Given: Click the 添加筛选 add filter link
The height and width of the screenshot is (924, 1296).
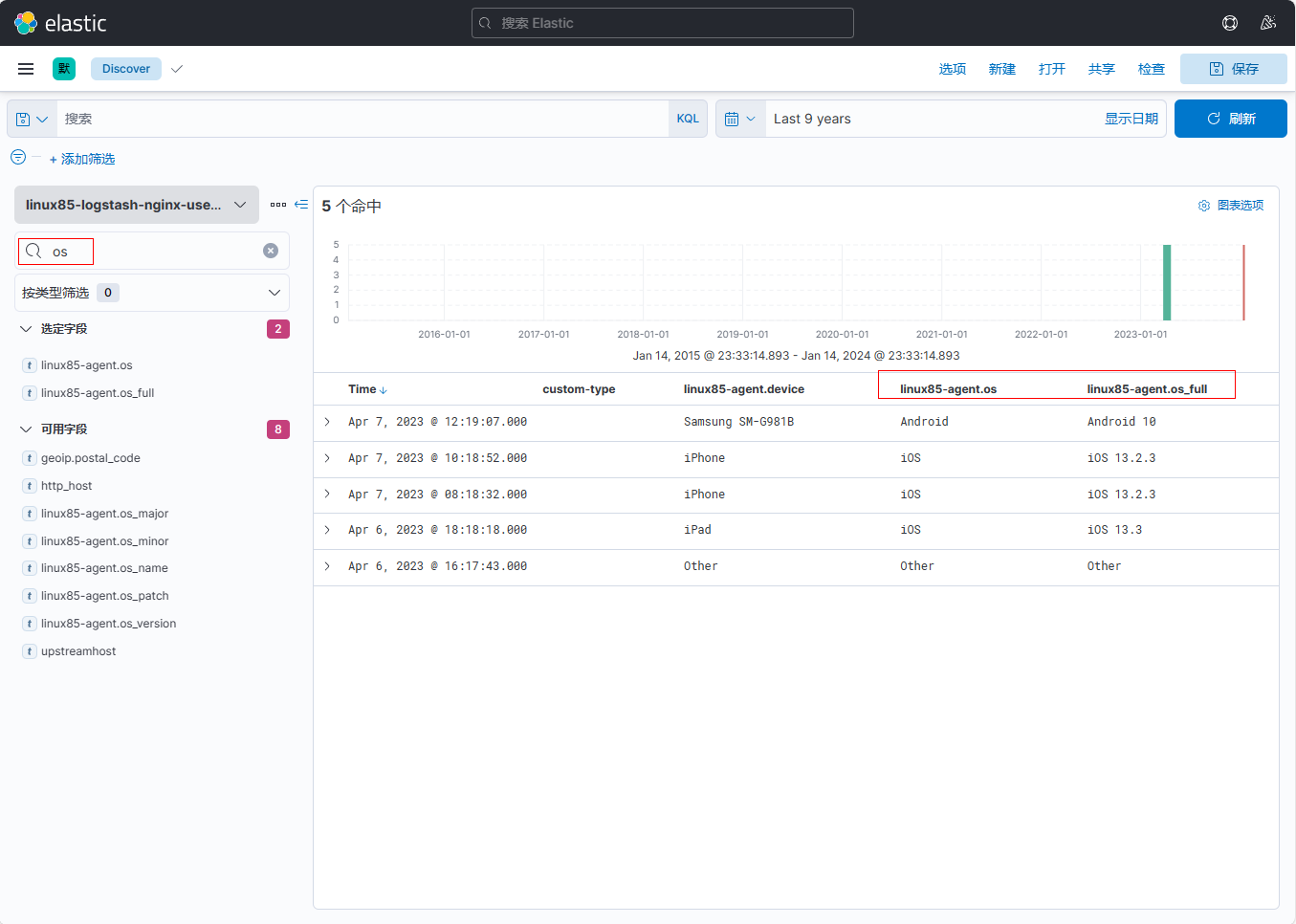Looking at the screenshot, I should (x=82, y=159).
